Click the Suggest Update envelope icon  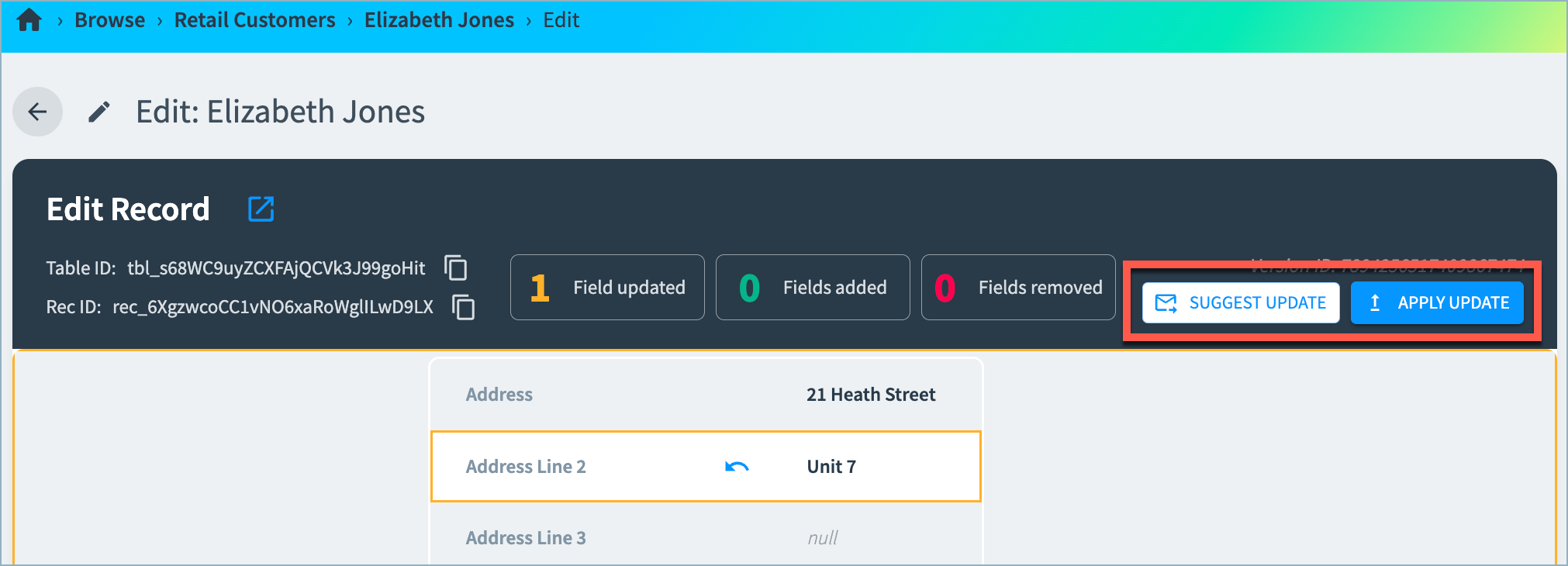click(x=1166, y=303)
